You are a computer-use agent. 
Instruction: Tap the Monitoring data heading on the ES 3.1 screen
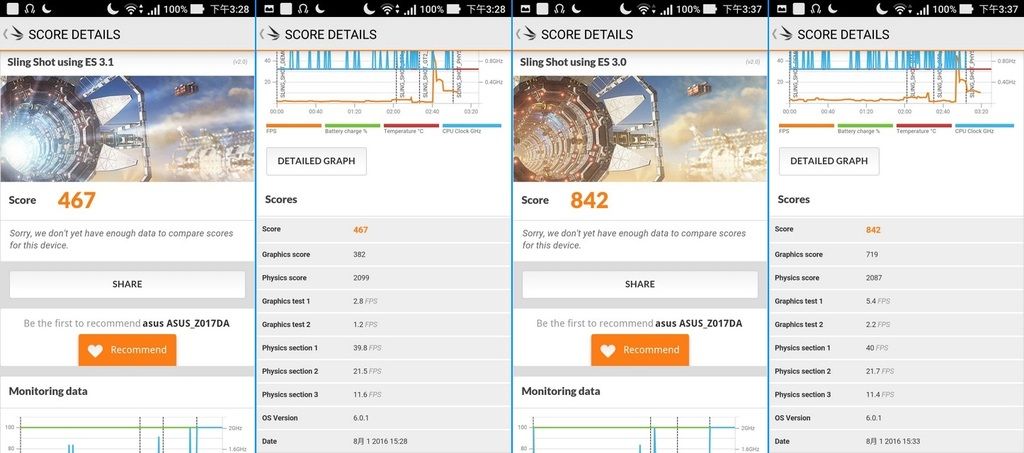pos(48,391)
